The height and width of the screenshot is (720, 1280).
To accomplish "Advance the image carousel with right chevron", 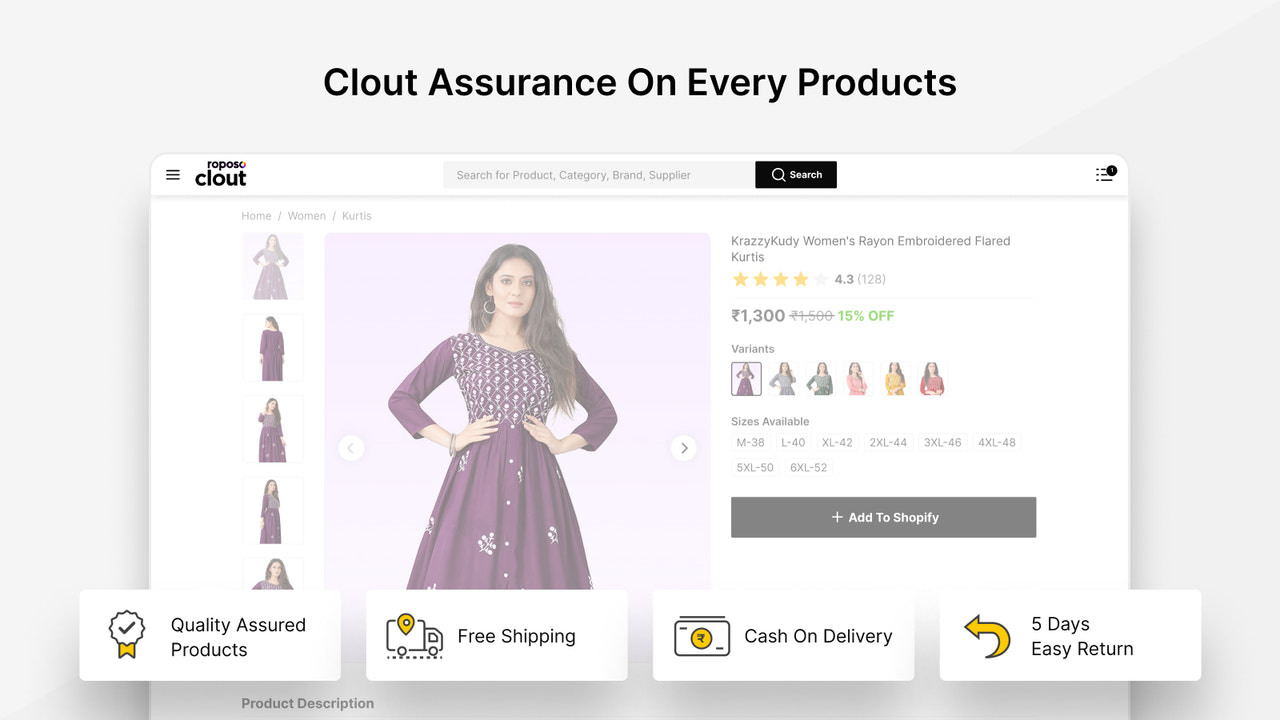I will tap(684, 448).
